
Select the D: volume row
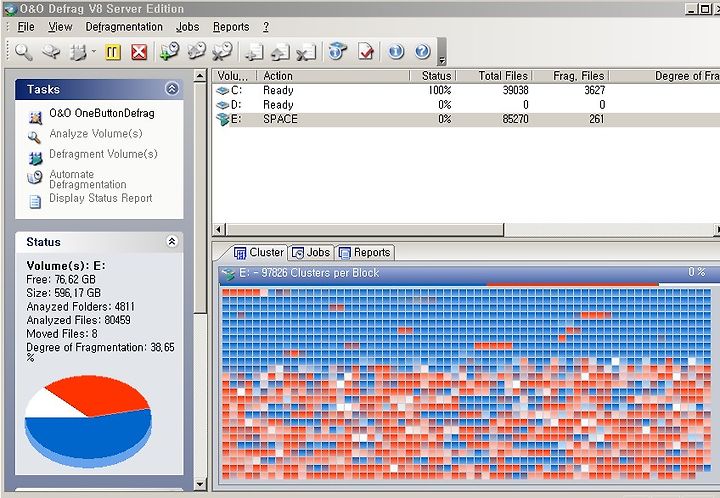tap(466, 105)
